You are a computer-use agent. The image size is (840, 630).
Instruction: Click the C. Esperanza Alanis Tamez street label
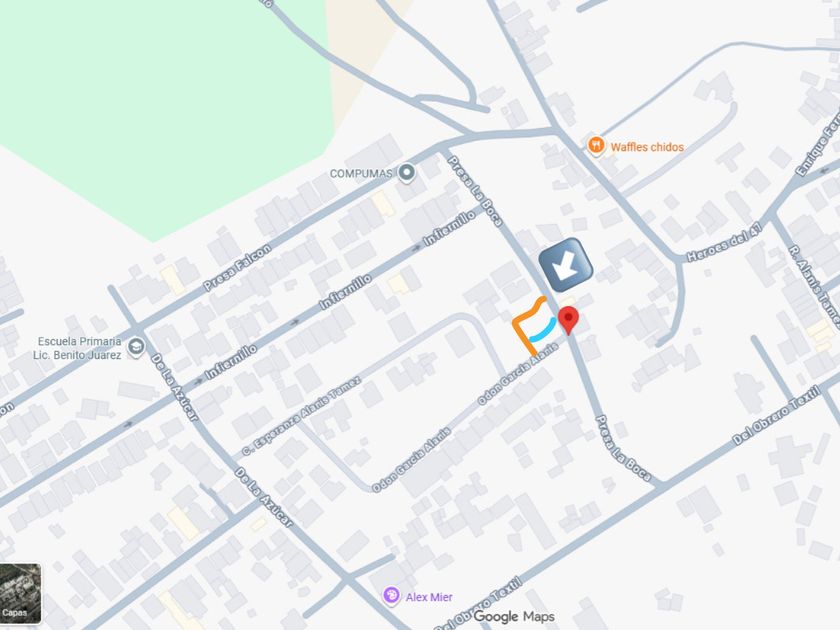[x=301, y=417]
